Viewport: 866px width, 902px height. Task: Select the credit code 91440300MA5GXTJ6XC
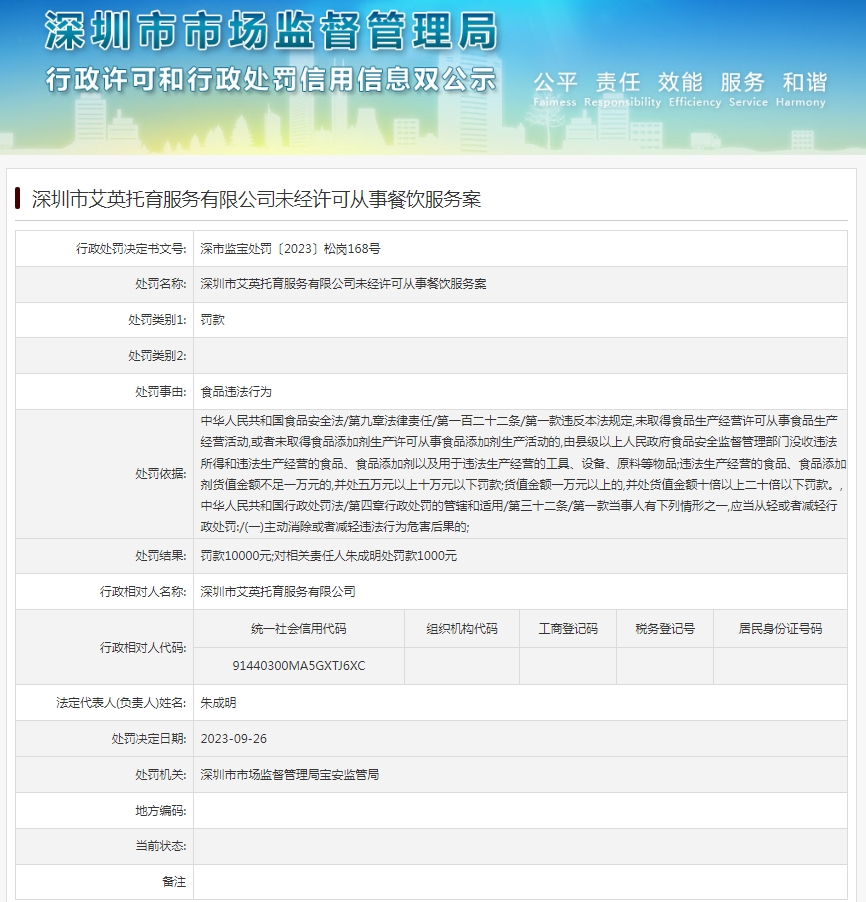298,665
